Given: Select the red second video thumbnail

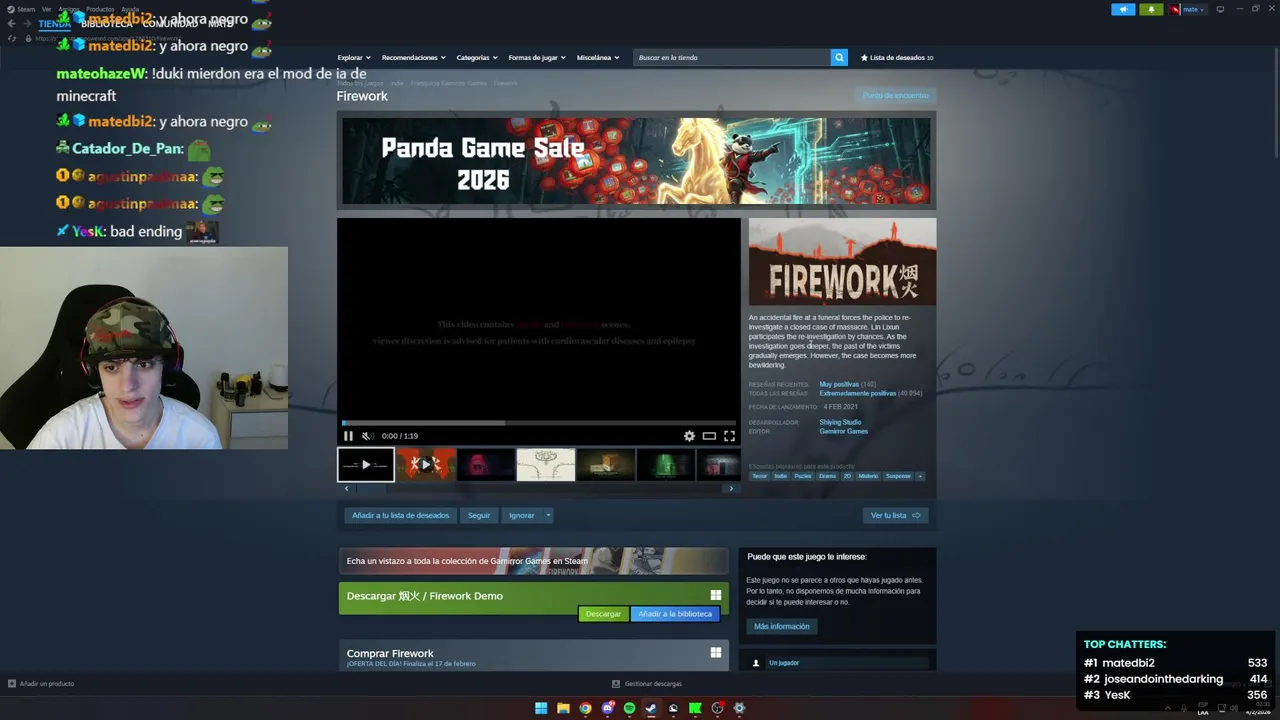Looking at the screenshot, I should [x=426, y=465].
